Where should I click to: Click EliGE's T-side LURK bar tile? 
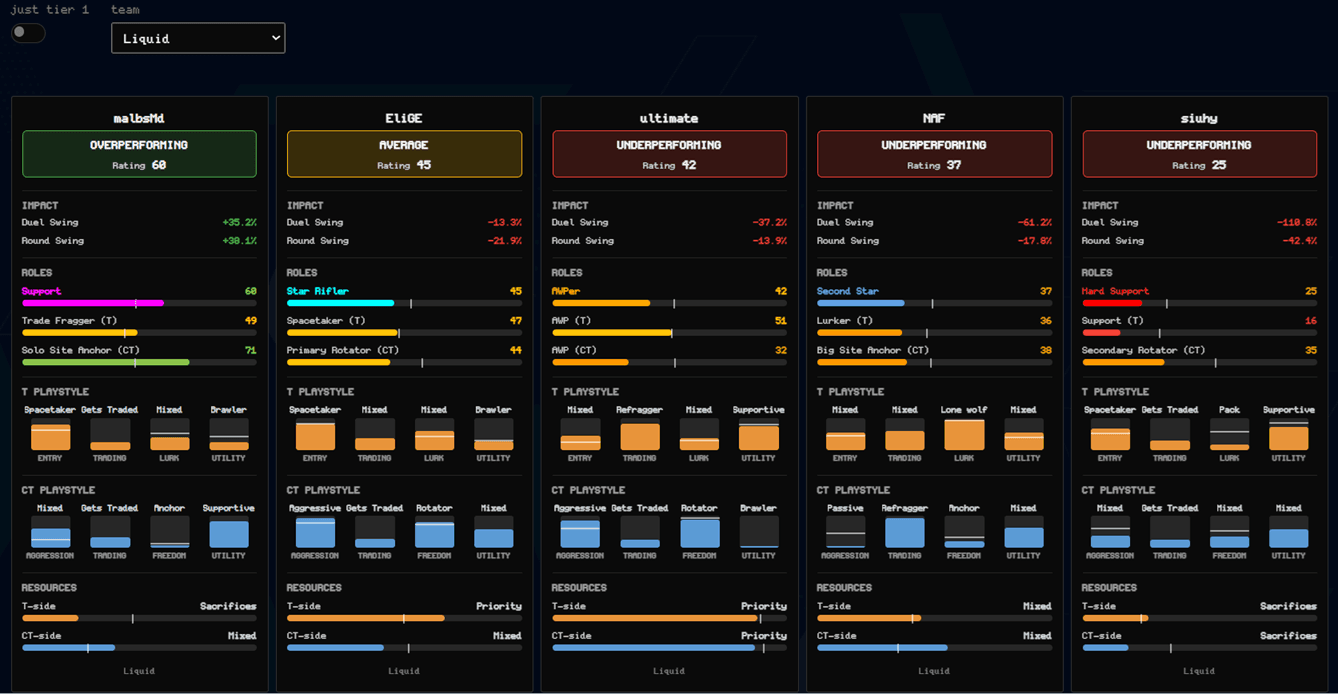tap(434, 434)
